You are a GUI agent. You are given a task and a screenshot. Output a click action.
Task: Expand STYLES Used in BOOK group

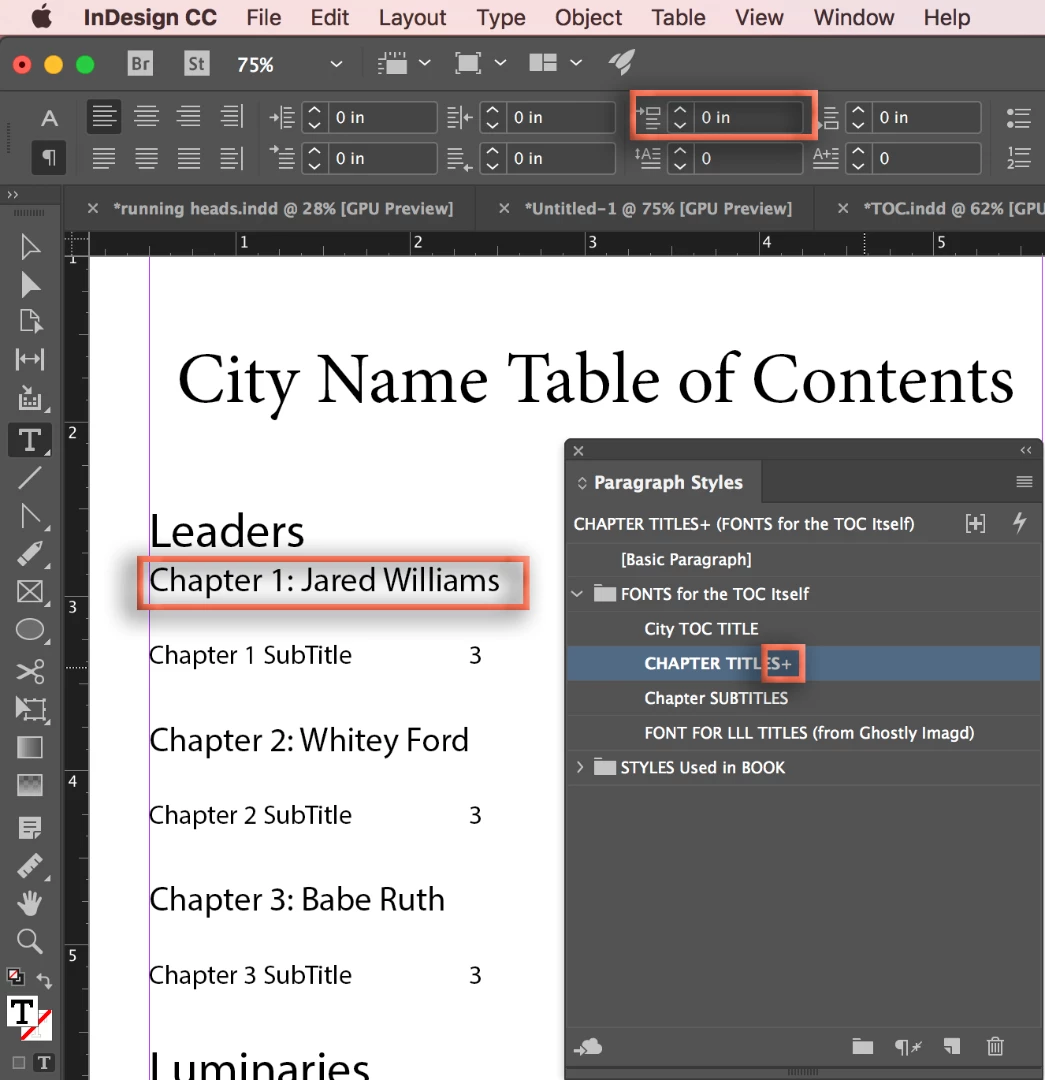pyautogui.click(x=579, y=767)
